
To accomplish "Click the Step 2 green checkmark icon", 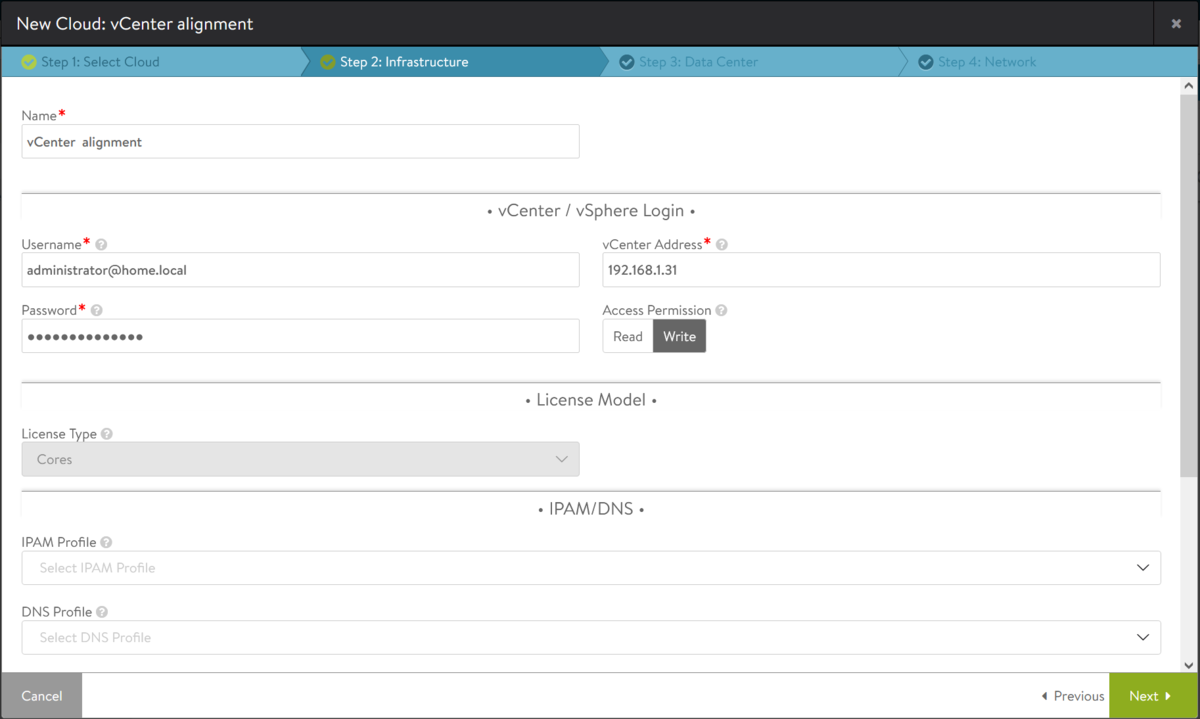I will 327,62.
